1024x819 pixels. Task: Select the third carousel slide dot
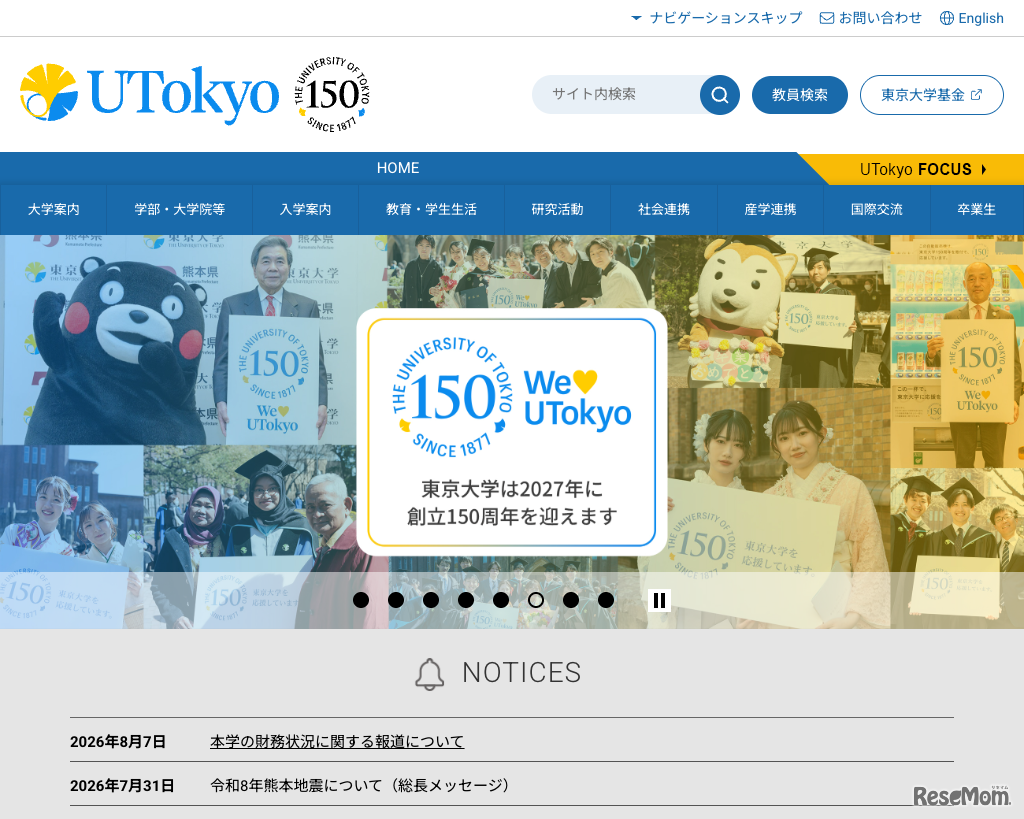(x=431, y=600)
